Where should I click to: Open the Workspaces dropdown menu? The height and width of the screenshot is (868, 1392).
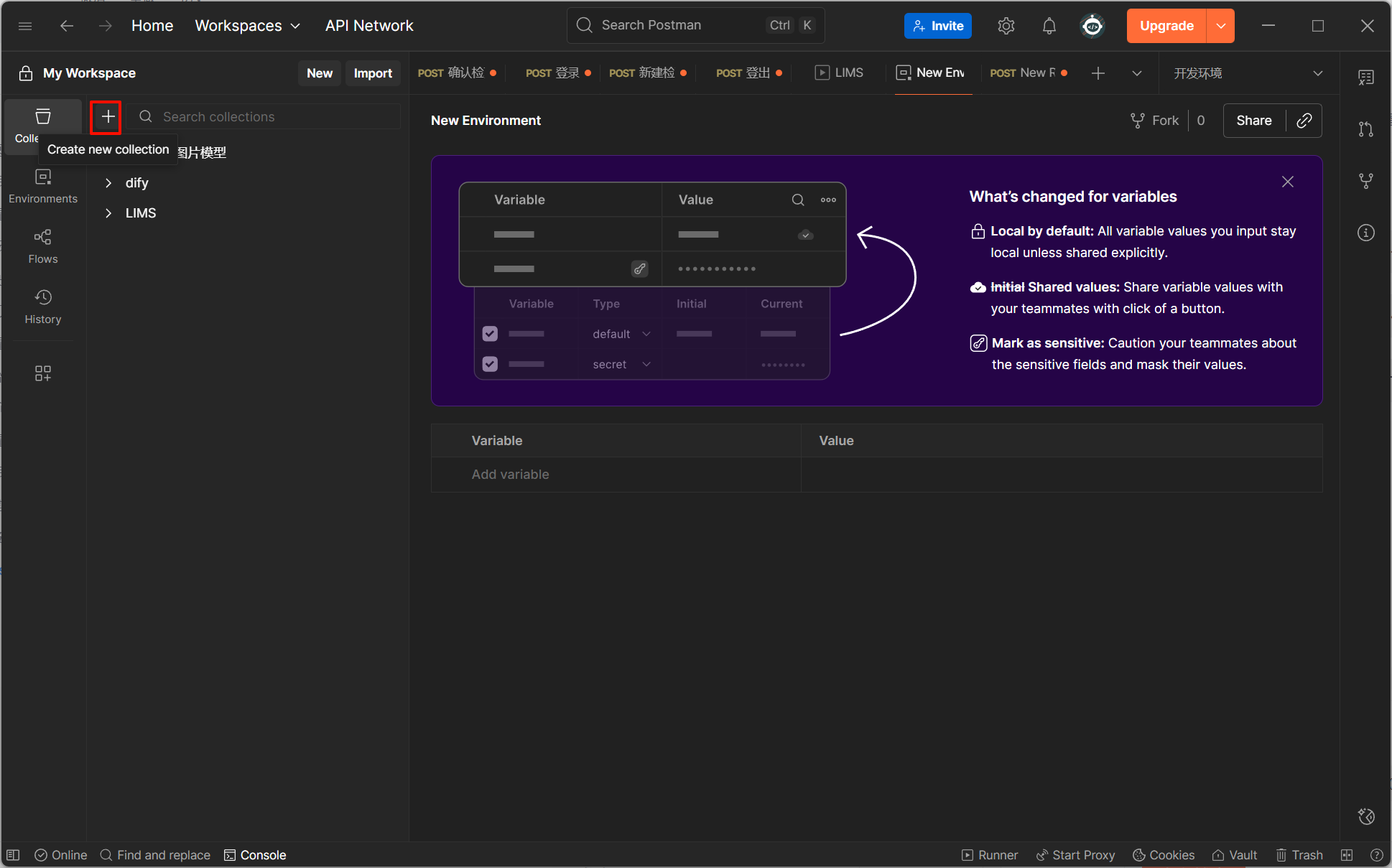pyautogui.click(x=247, y=26)
